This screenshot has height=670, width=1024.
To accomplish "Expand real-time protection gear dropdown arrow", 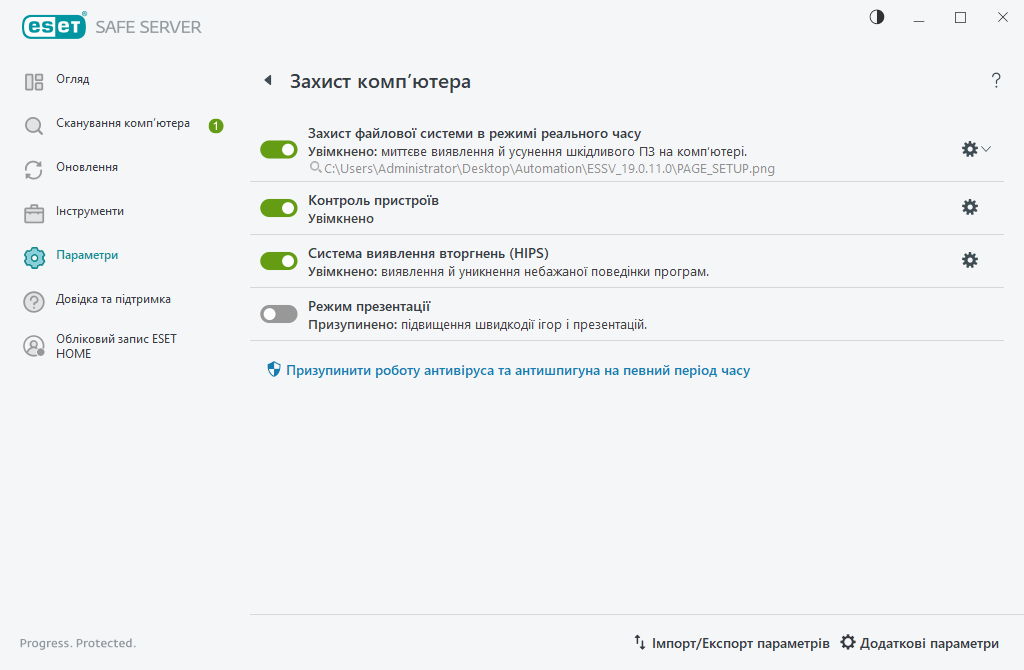I will pos(986,149).
